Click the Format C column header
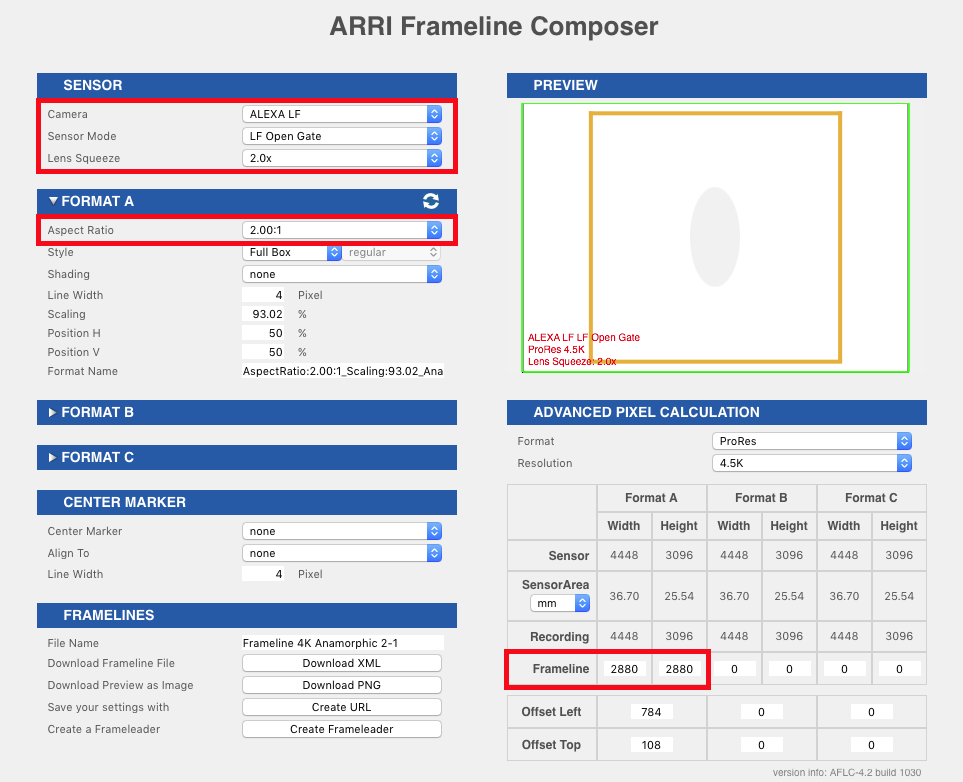 (x=871, y=498)
